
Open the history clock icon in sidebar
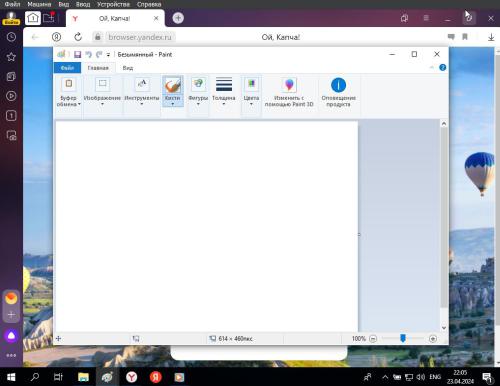(11, 37)
